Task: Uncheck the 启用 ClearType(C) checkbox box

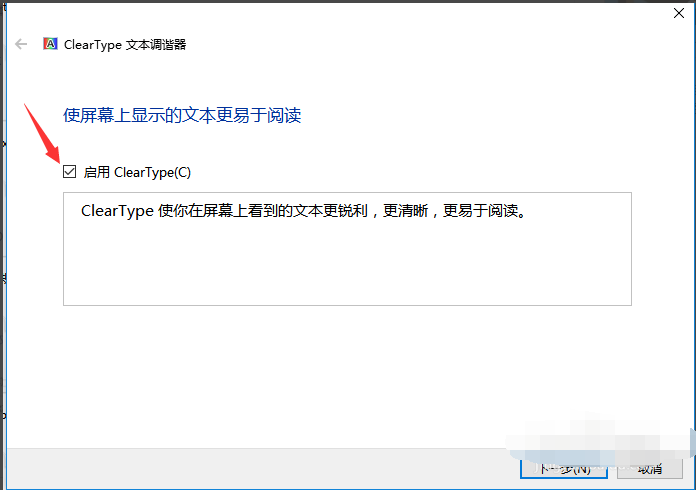Action: pos(69,172)
